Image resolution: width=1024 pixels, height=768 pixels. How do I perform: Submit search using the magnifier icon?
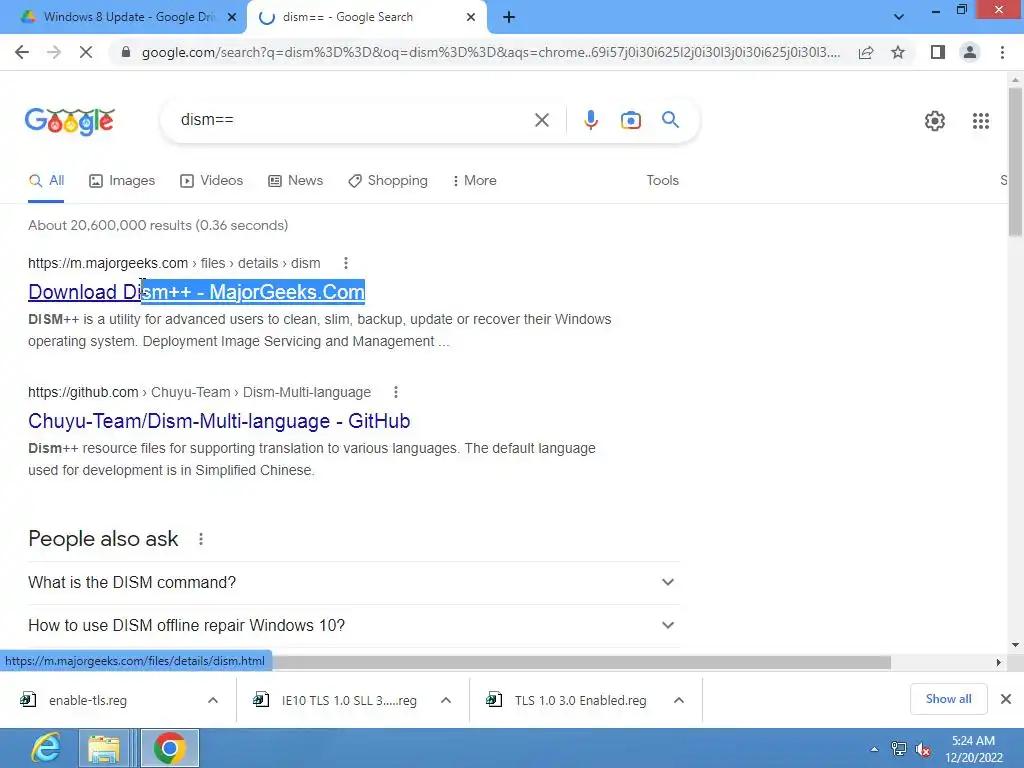tap(670, 120)
